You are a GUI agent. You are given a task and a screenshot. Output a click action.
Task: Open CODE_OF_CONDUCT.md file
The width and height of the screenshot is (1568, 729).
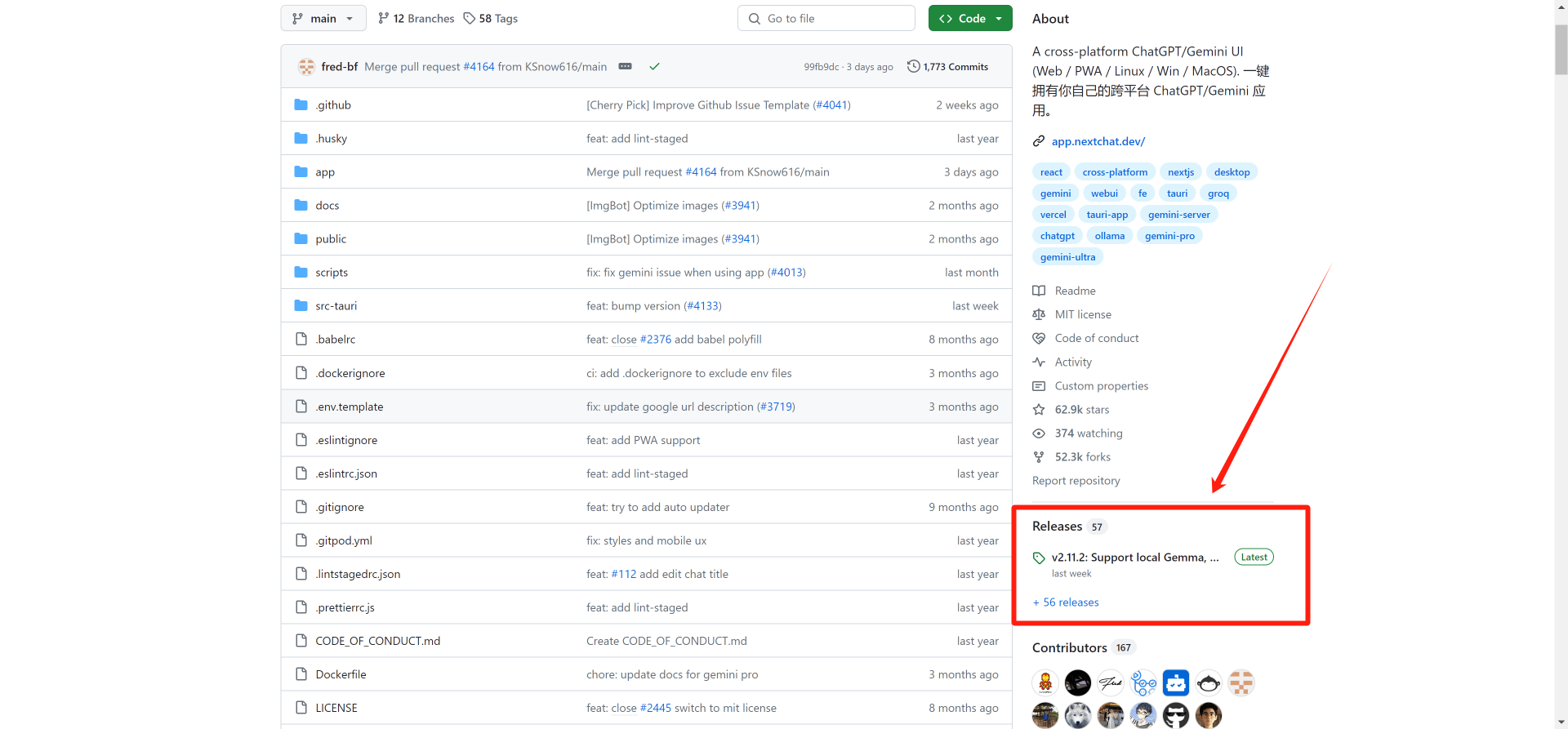pos(378,641)
